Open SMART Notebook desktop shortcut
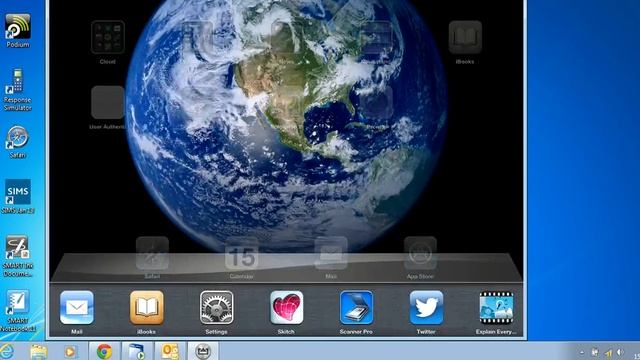 coord(18,302)
